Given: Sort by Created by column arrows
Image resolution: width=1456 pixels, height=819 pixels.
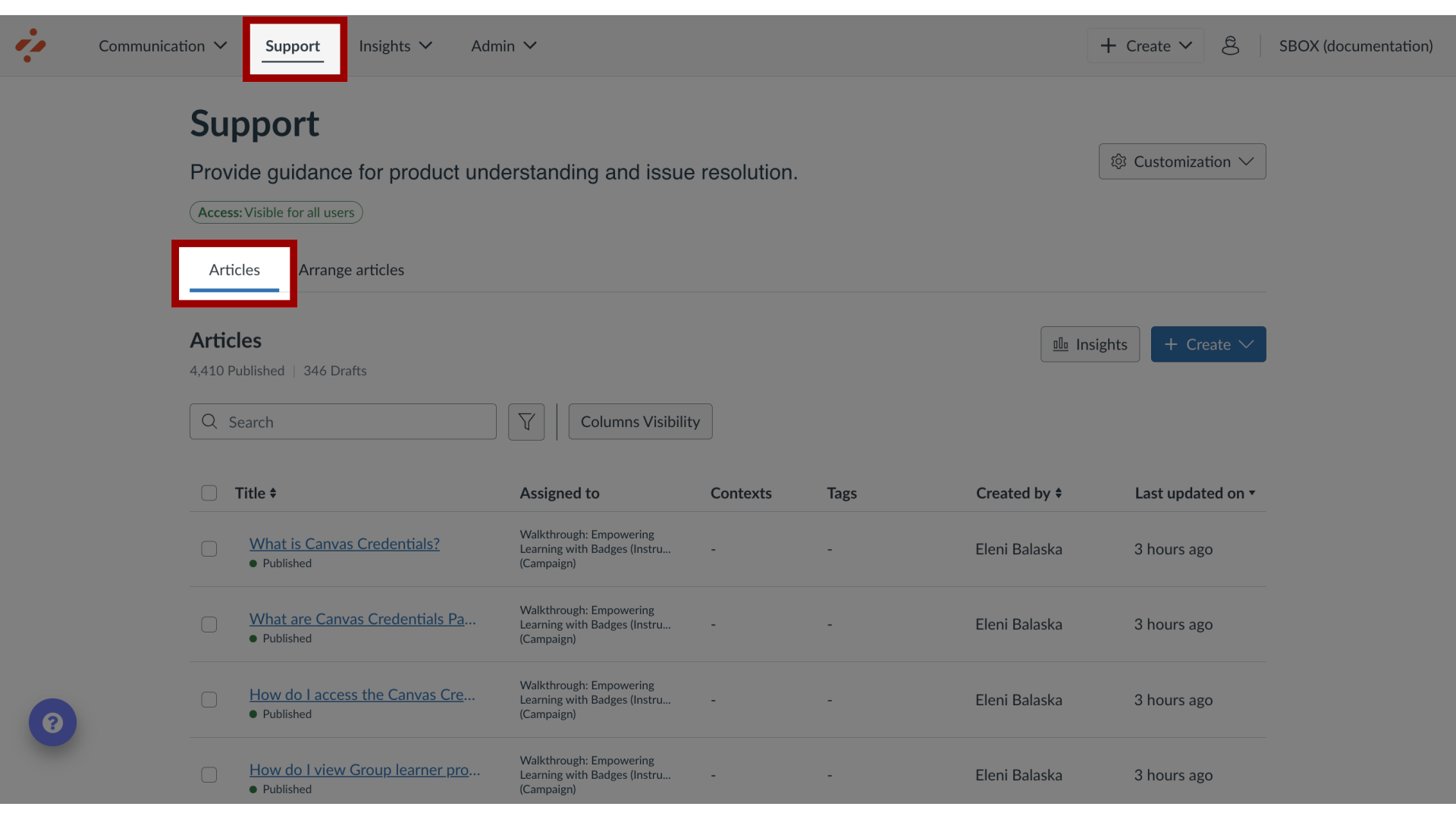Looking at the screenshot, I should 1059,493.
